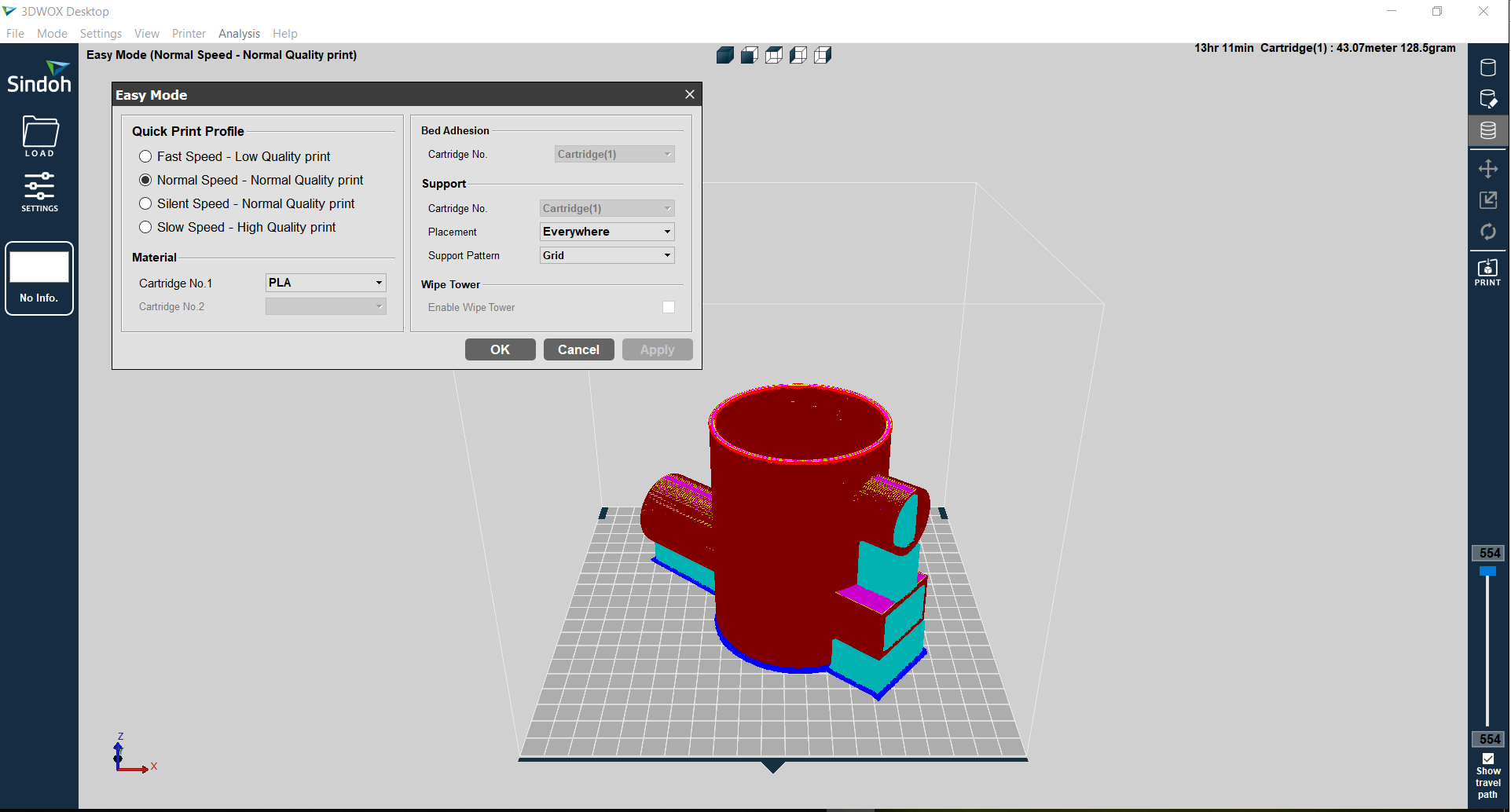Click the top layer number field 554
Image resolution: width=1511 pixels, height=812 pixels.
1488,553
